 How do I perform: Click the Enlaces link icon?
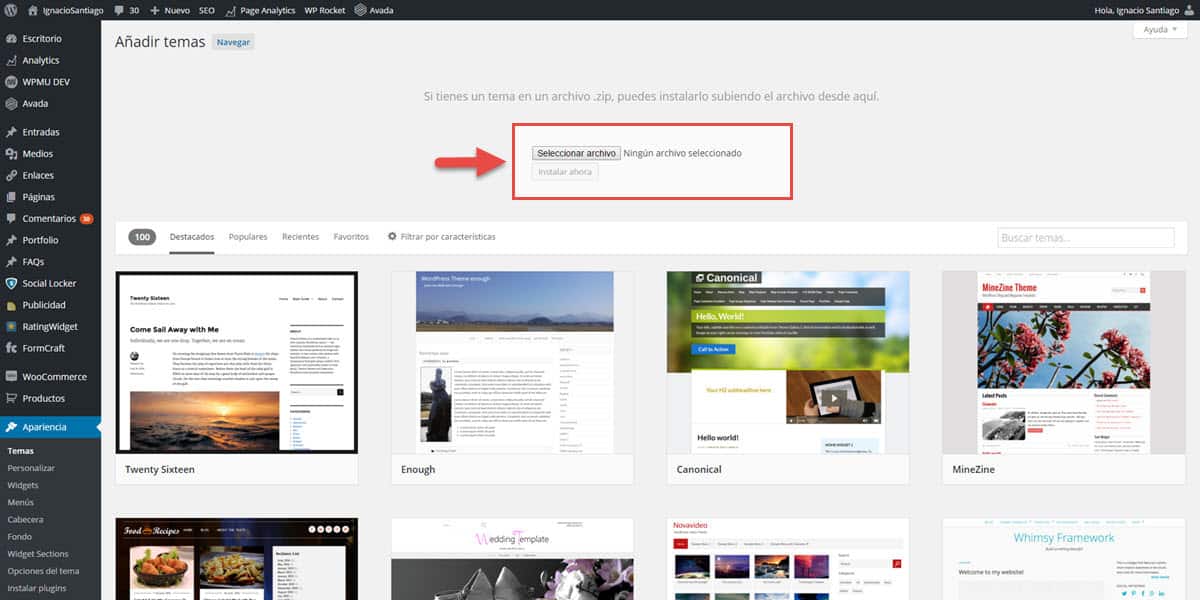tap(11, 175)
